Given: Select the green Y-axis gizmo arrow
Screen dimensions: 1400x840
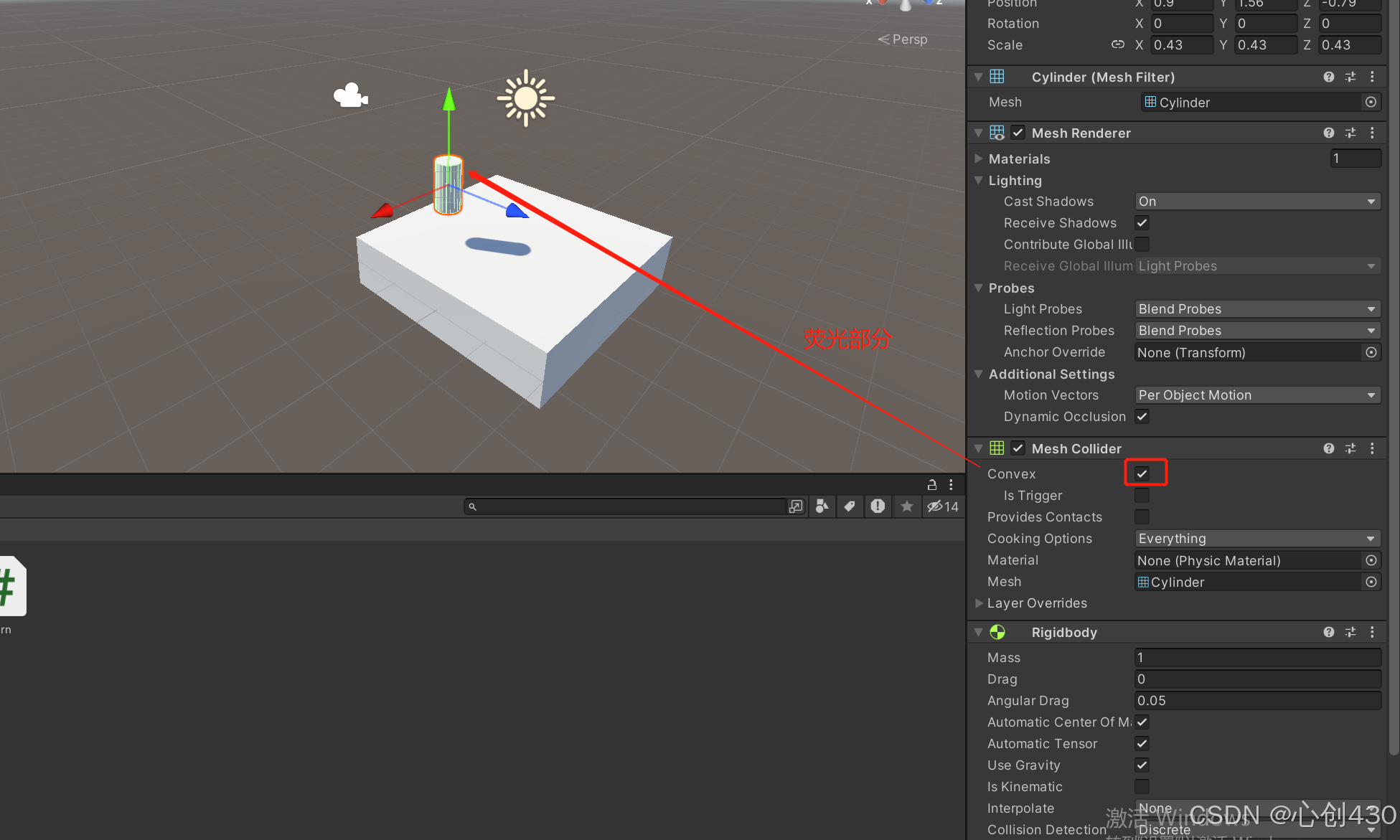Looking at the screenshot, I should (x=449, y=100).
